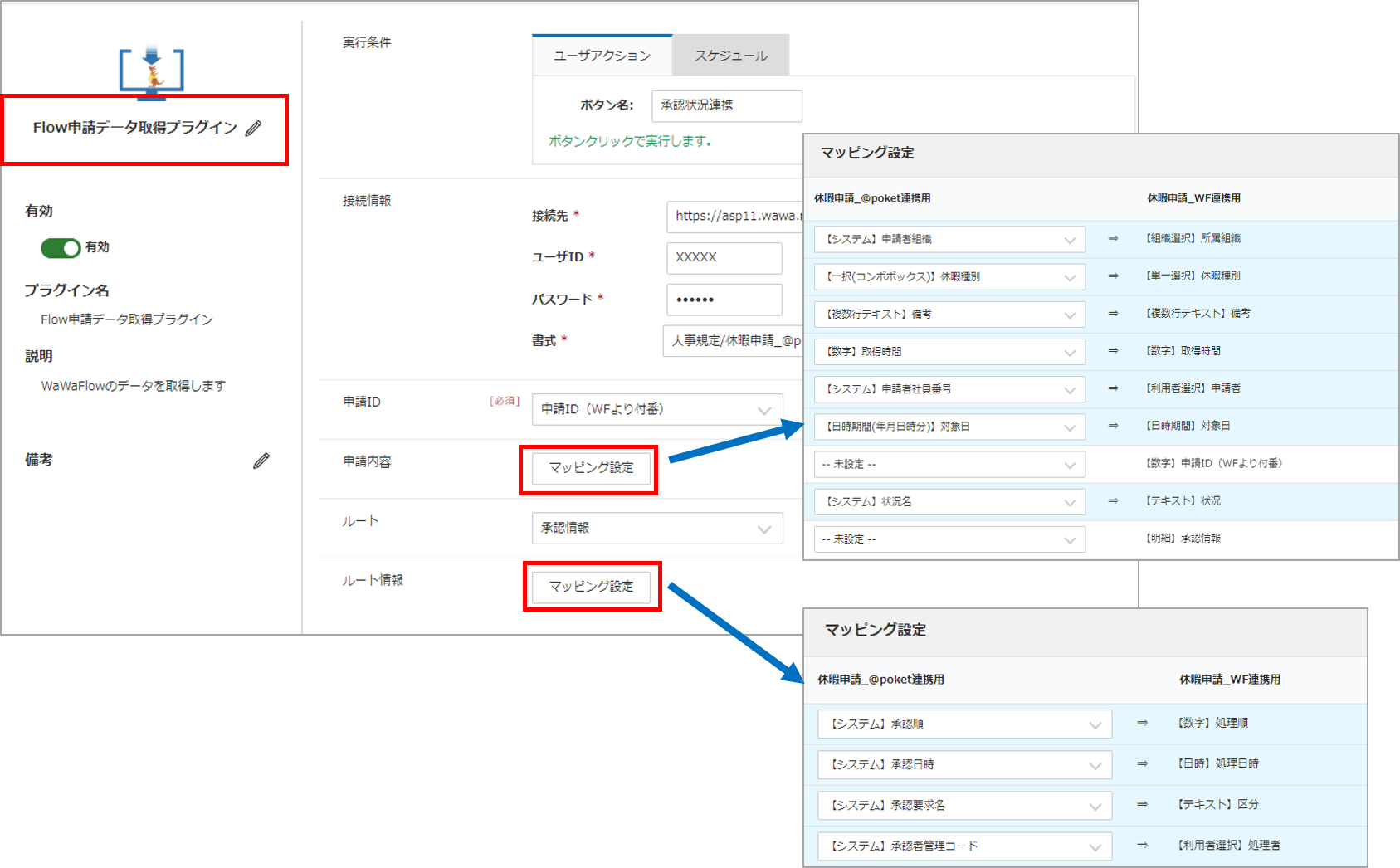Open 承認者管理コード mapping dropdown
The image size is (1400, 868).
click(x=965, y=846)
